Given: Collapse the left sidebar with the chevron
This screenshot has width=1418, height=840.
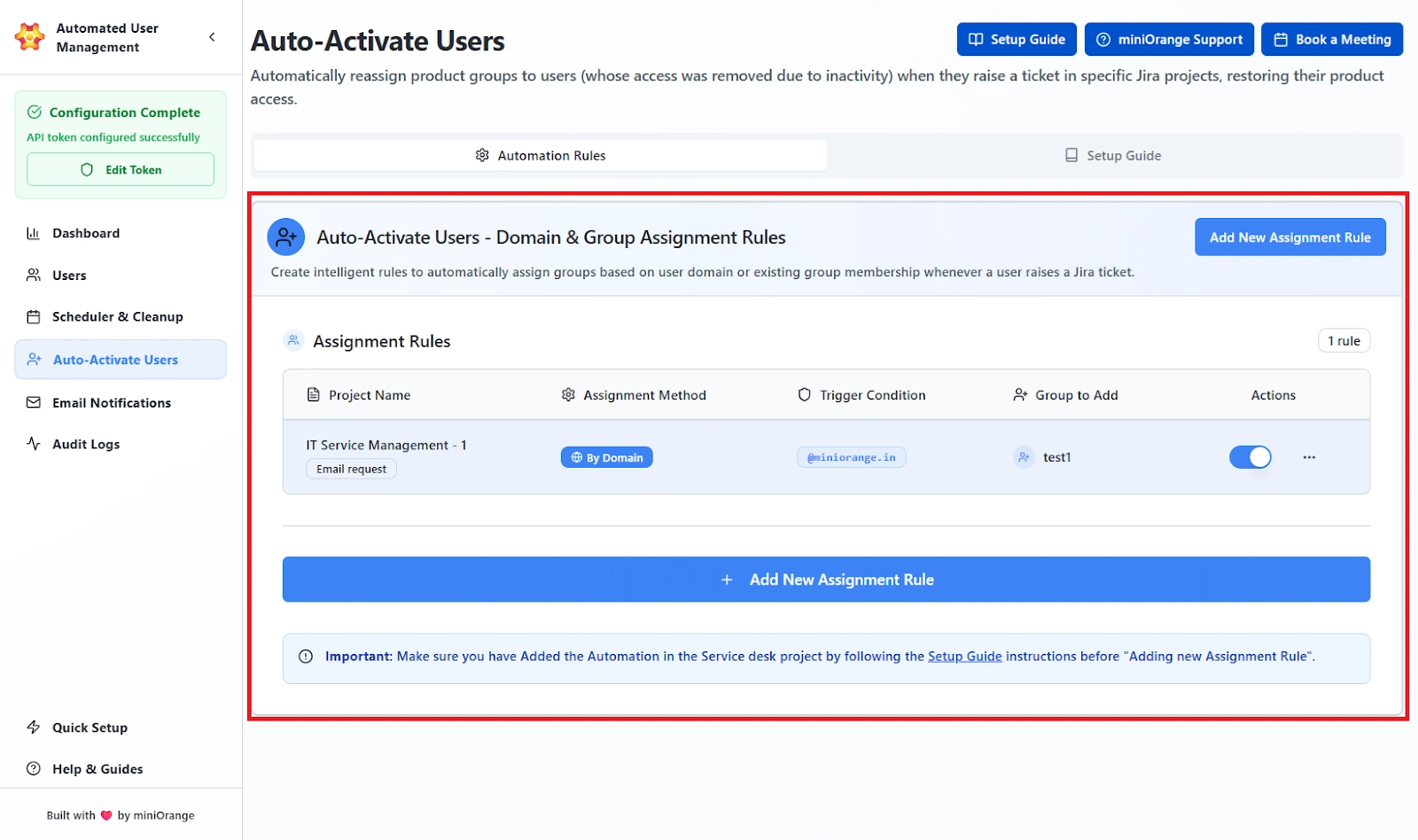Looking at the screenshot, I should (x=211, y=37).
